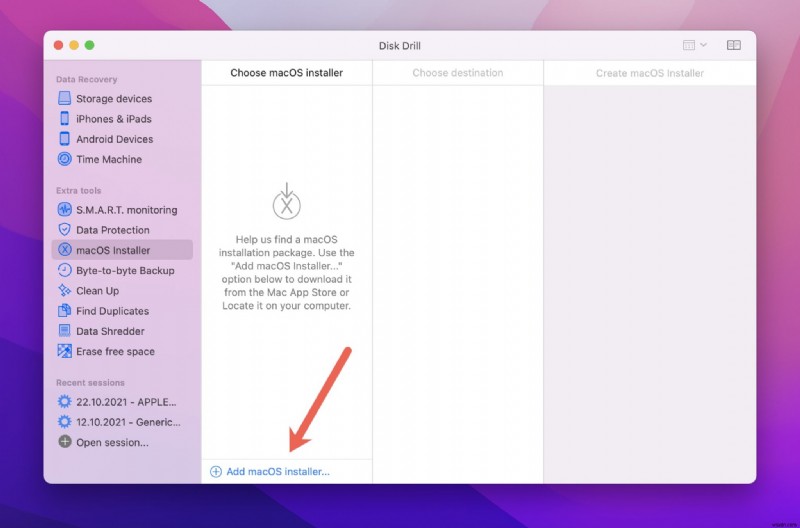
Task: Close the Disk Drill window
Action: 58,45
